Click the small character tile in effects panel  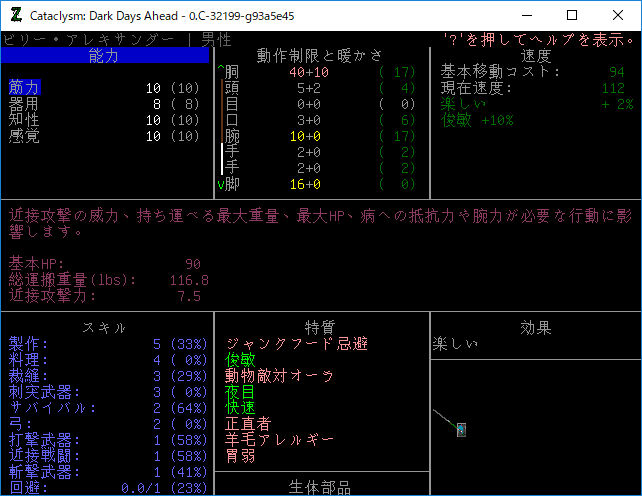click(461, 429)
